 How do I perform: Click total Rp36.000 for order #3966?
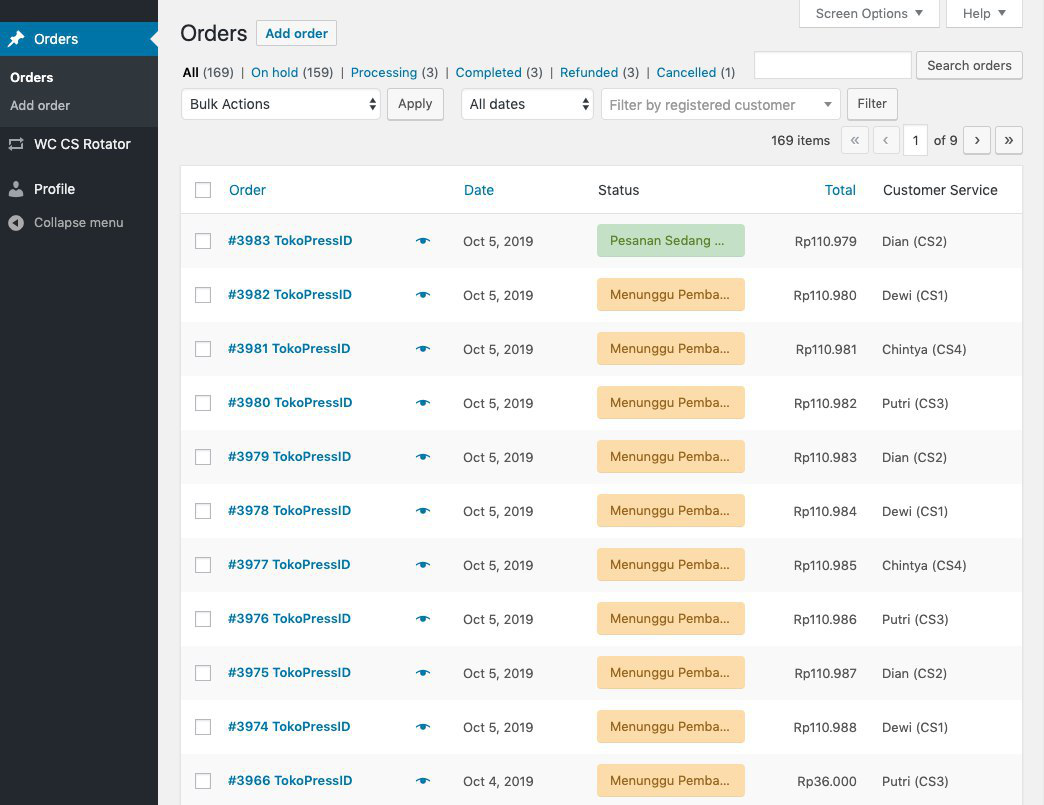[826, 781]
